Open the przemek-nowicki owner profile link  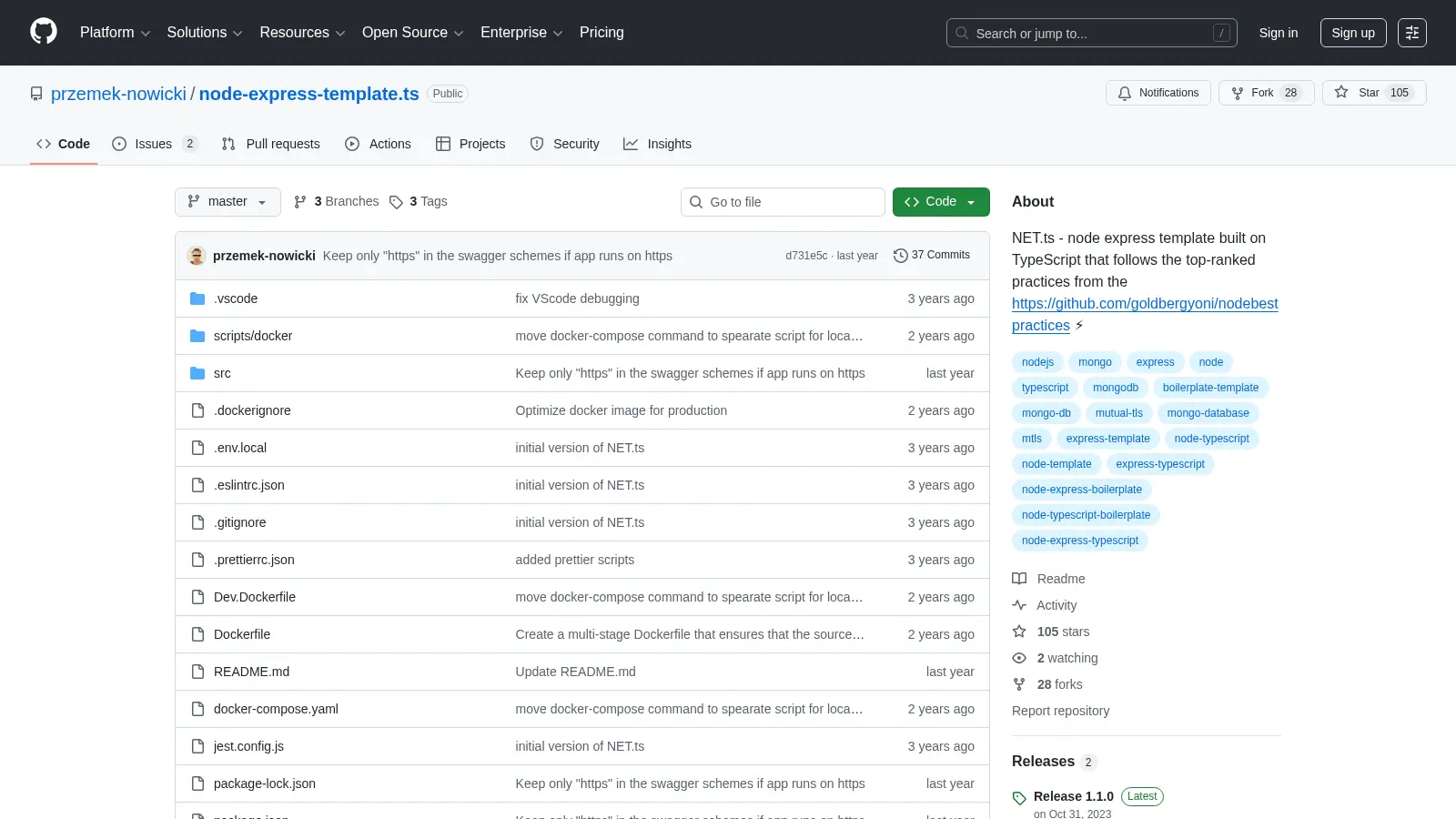pos(118,94)
